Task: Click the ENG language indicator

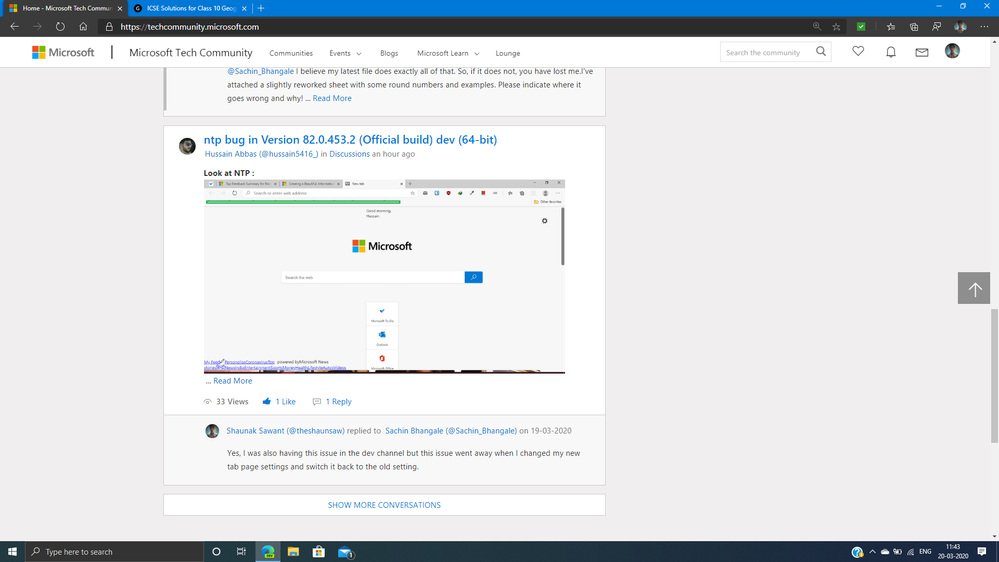Action: pos(925,552)
